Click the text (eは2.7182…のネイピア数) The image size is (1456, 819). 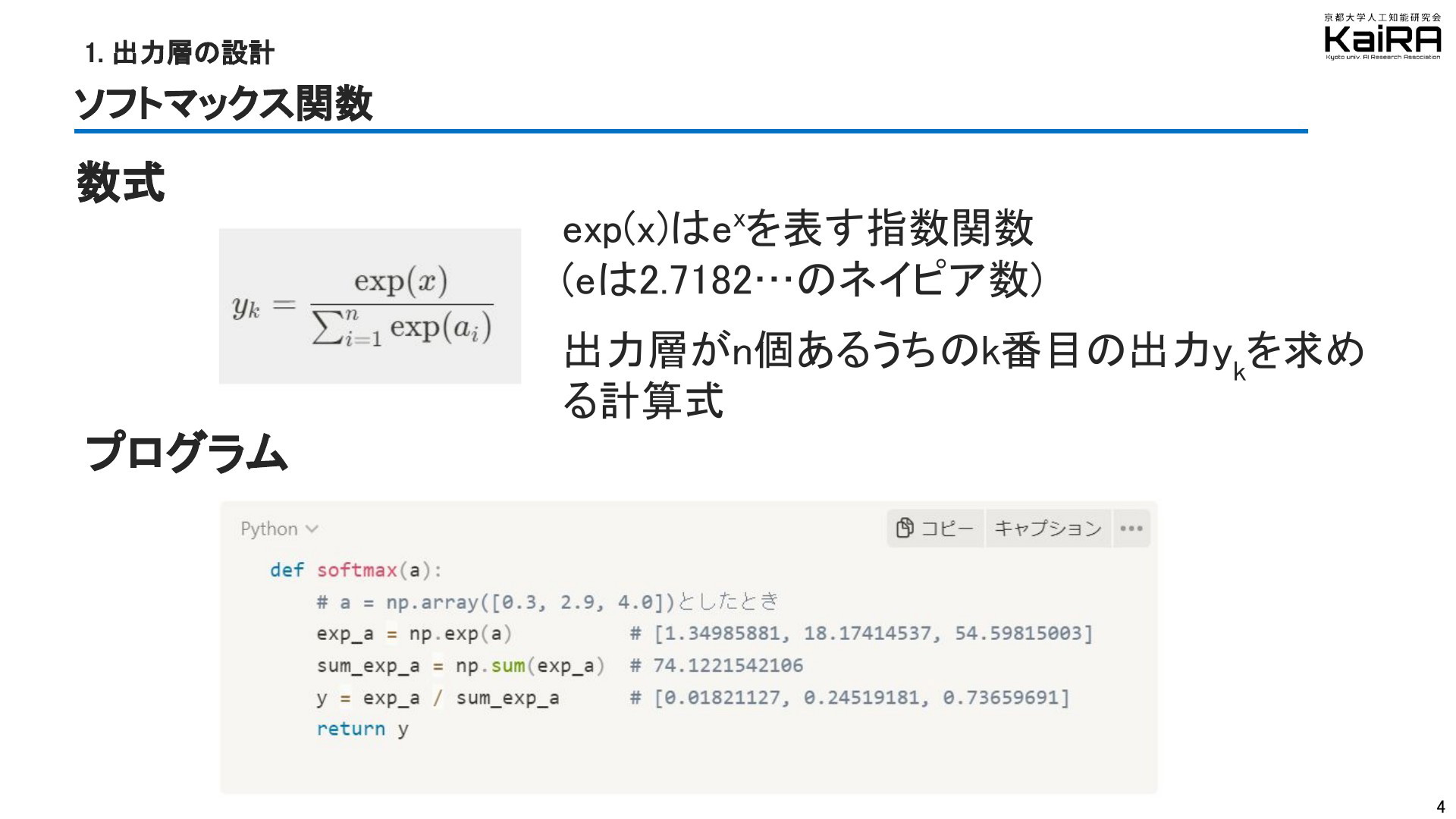pos(802,279)
